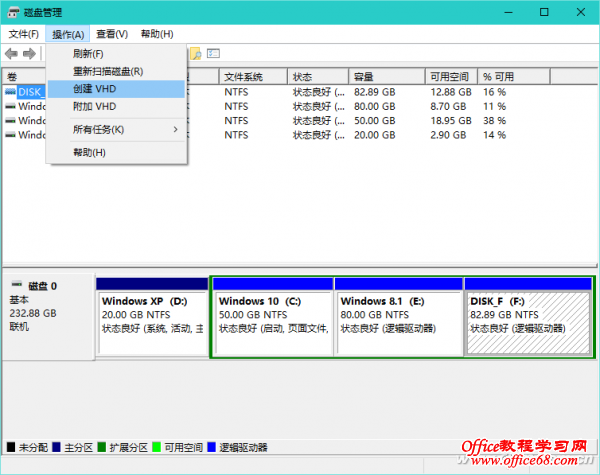Click the 16 % free cell
This screenshot has width=600, height=475.
[x=494, y=92]
